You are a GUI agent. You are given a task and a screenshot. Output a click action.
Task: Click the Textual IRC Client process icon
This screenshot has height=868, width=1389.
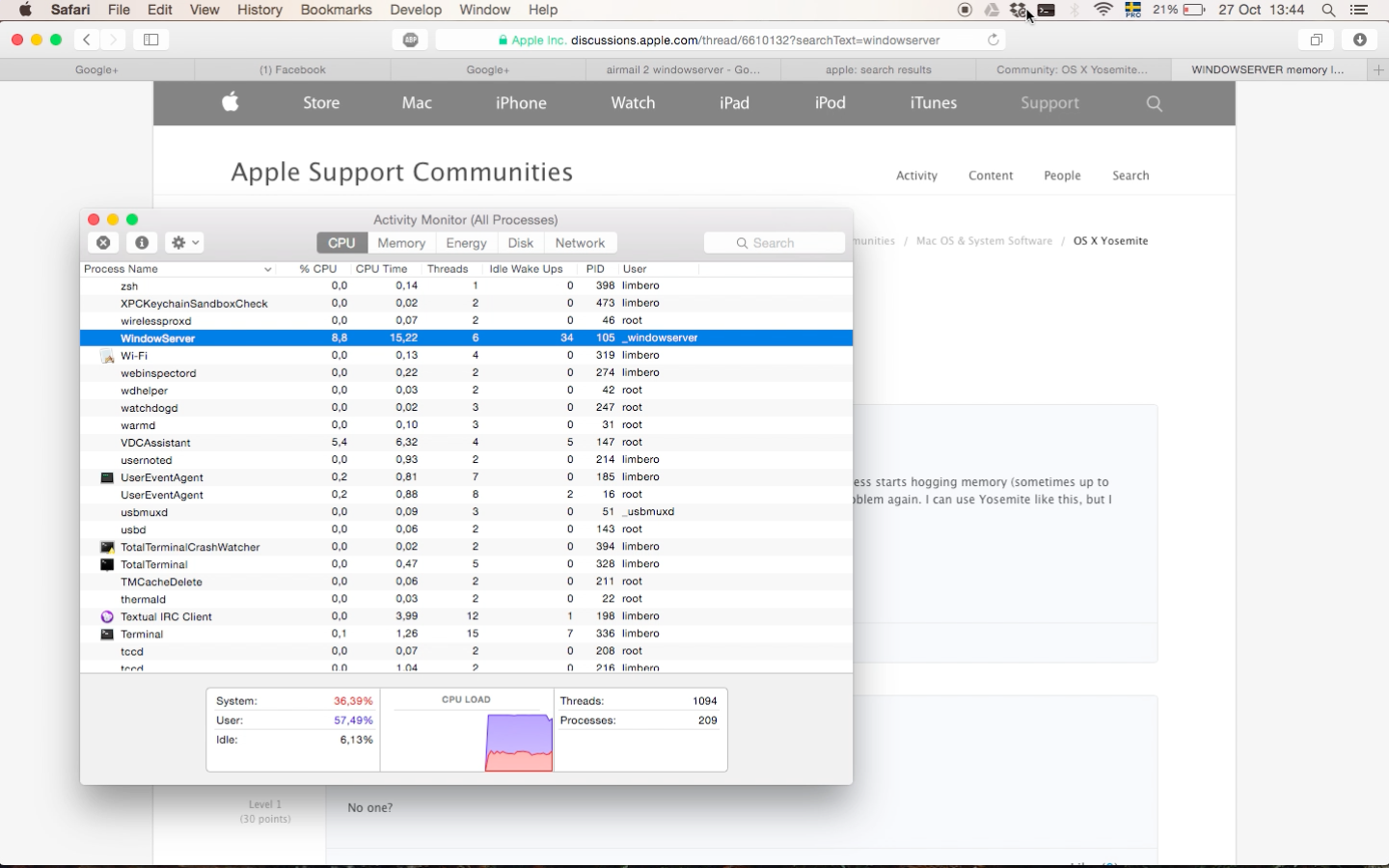click(x=107, y=616)
